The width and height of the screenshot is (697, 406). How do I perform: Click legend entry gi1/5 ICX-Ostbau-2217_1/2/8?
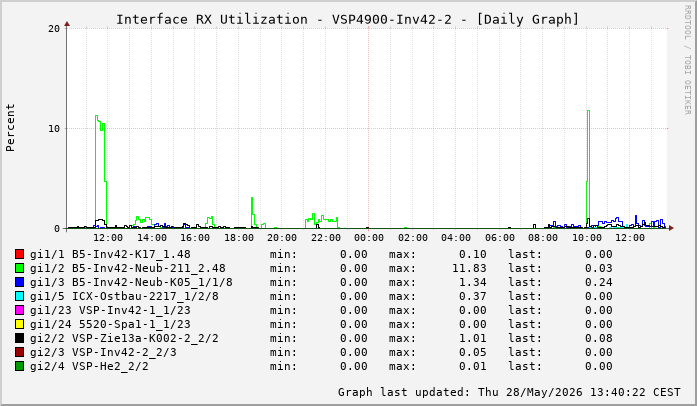(124, 296)
